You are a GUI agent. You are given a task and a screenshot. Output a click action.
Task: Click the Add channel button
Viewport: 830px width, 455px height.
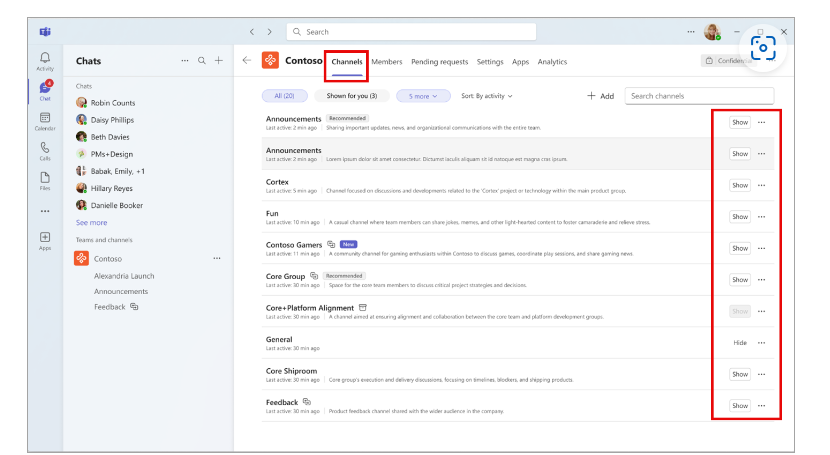[x=600, y=96]
